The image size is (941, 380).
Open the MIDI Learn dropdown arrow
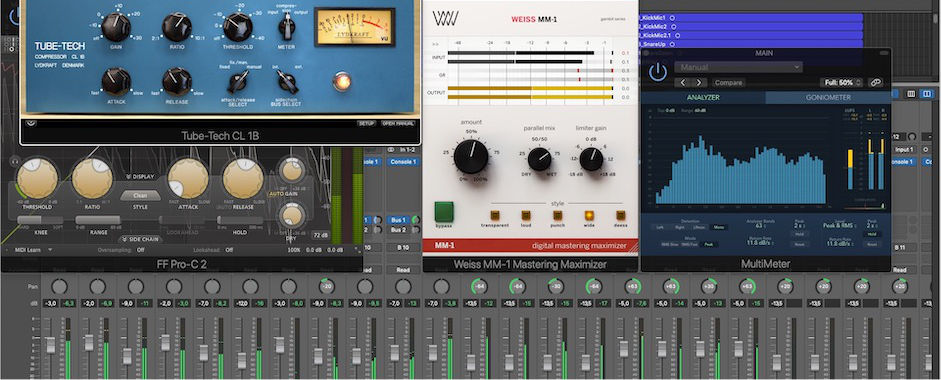tap(50, 249)
